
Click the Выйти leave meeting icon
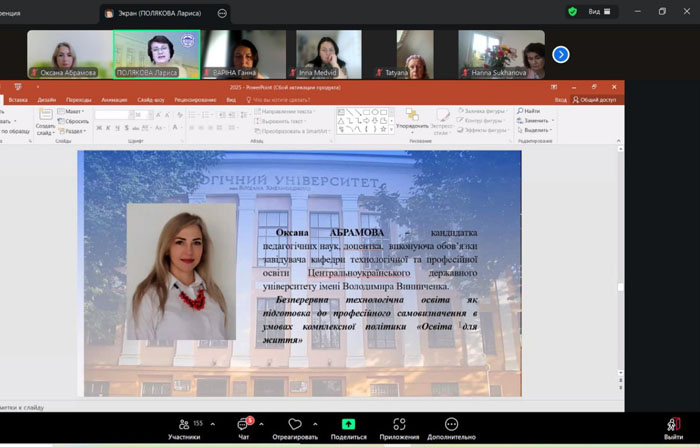pyautogui.click(x=674, y=425)
